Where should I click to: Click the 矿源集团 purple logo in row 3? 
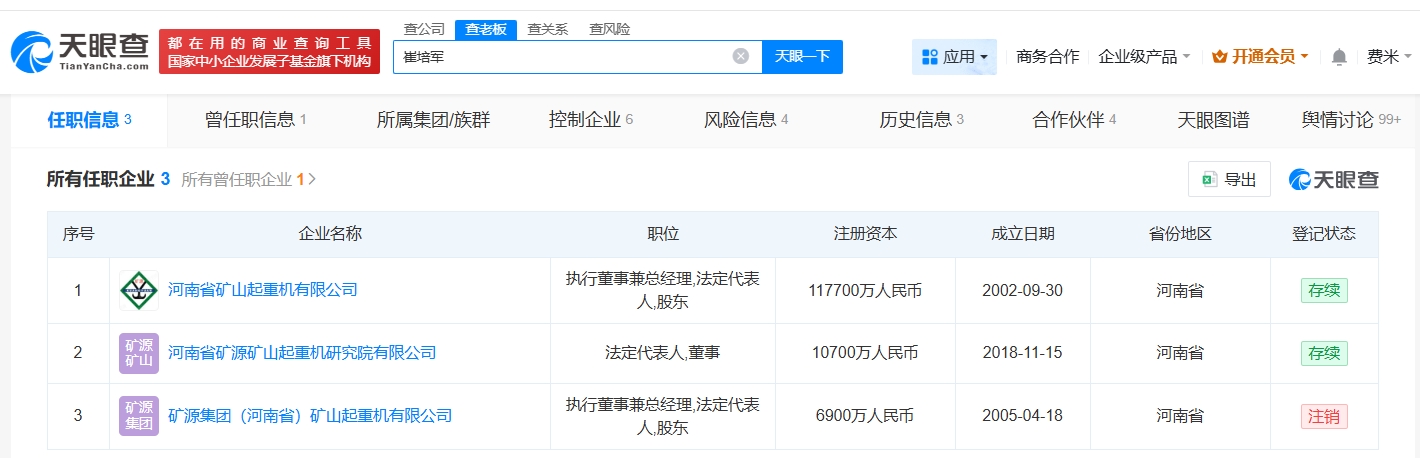point(138,416)
